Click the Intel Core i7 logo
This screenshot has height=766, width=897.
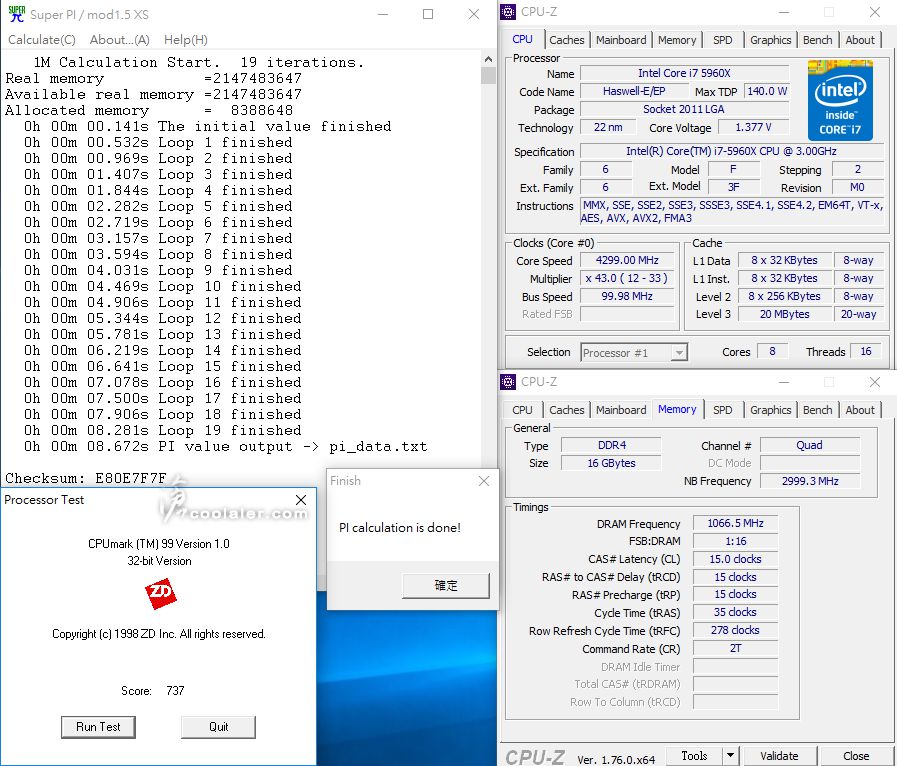tap(840, 100)
